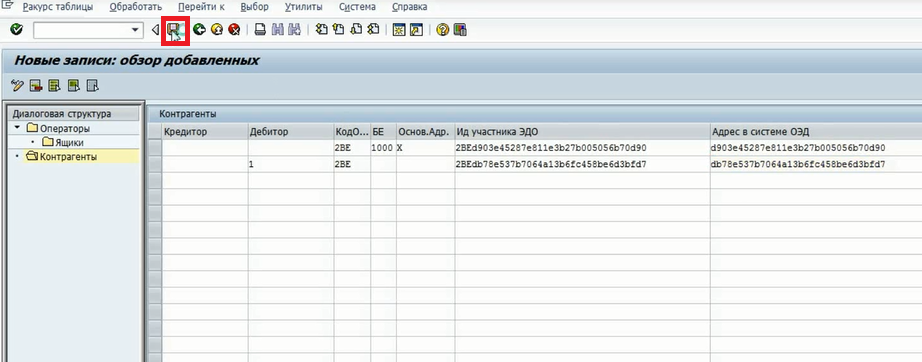Screen dimensions: 922x362
Task: Click the green Back arrow icon
Action: coord(199,29)
